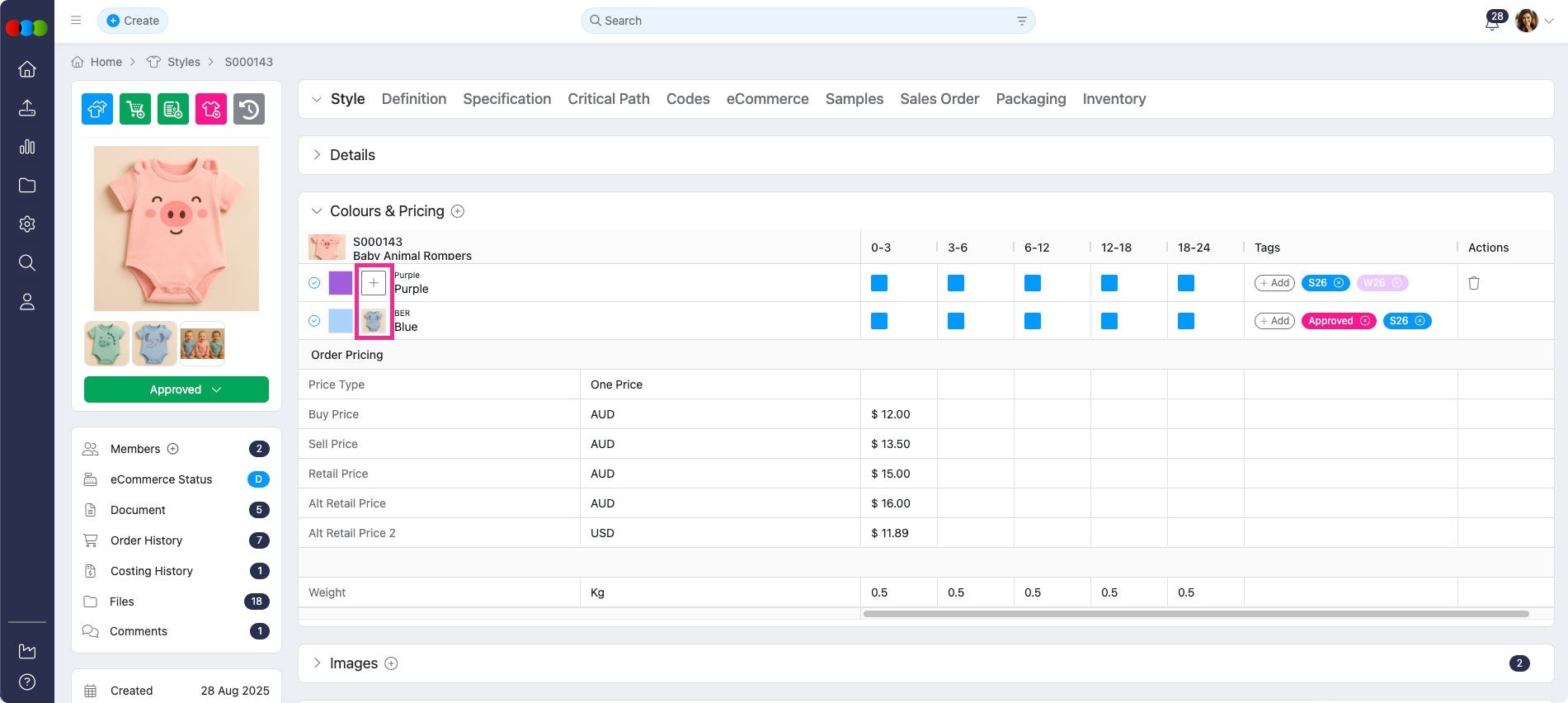Collapse the Colours & Pricing section
The width and height of the screenshot is (1568, 703).
[317, 211]
